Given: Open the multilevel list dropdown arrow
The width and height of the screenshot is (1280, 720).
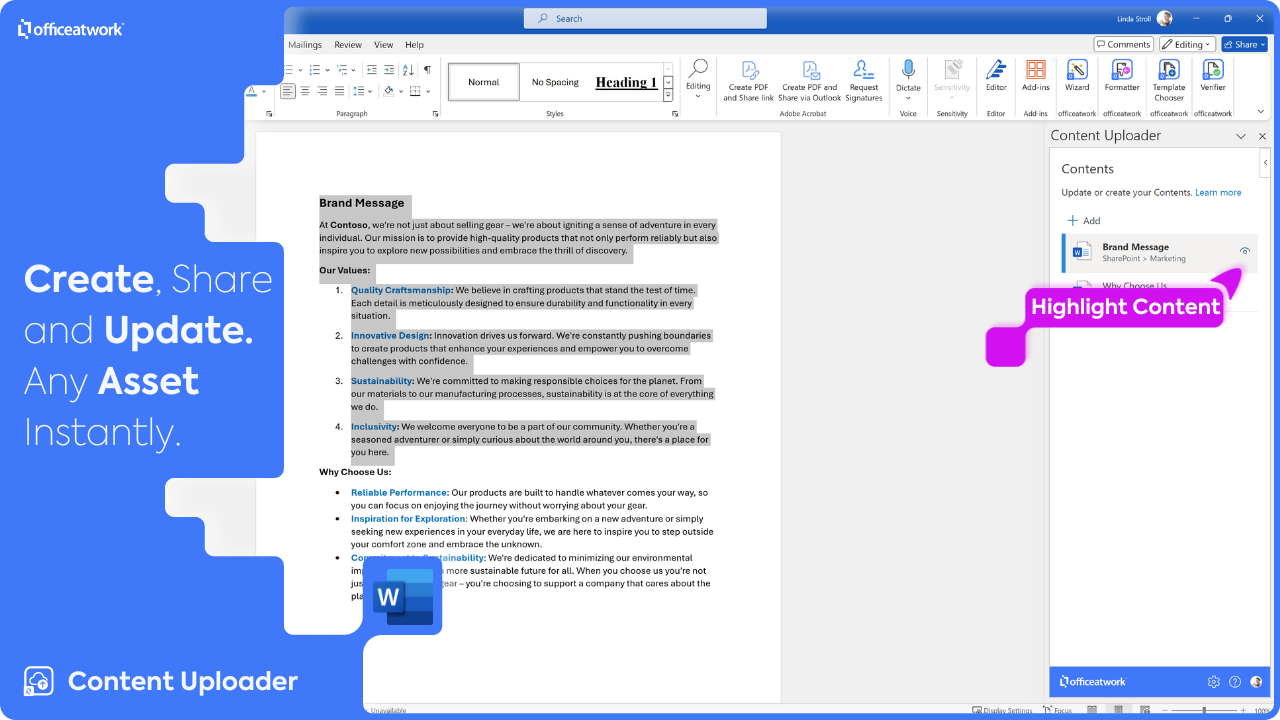Looking at the screenshot, I should click(355, 70).
